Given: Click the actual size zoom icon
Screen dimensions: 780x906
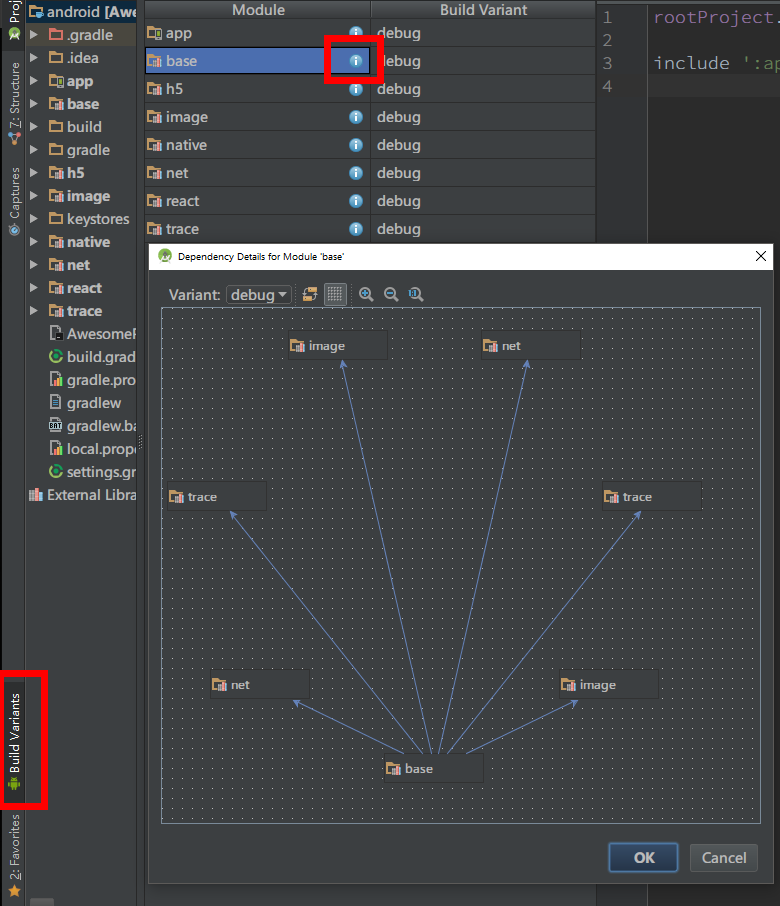Looking at the screenshot, I should pyautogui.click(x=416, y=295).
